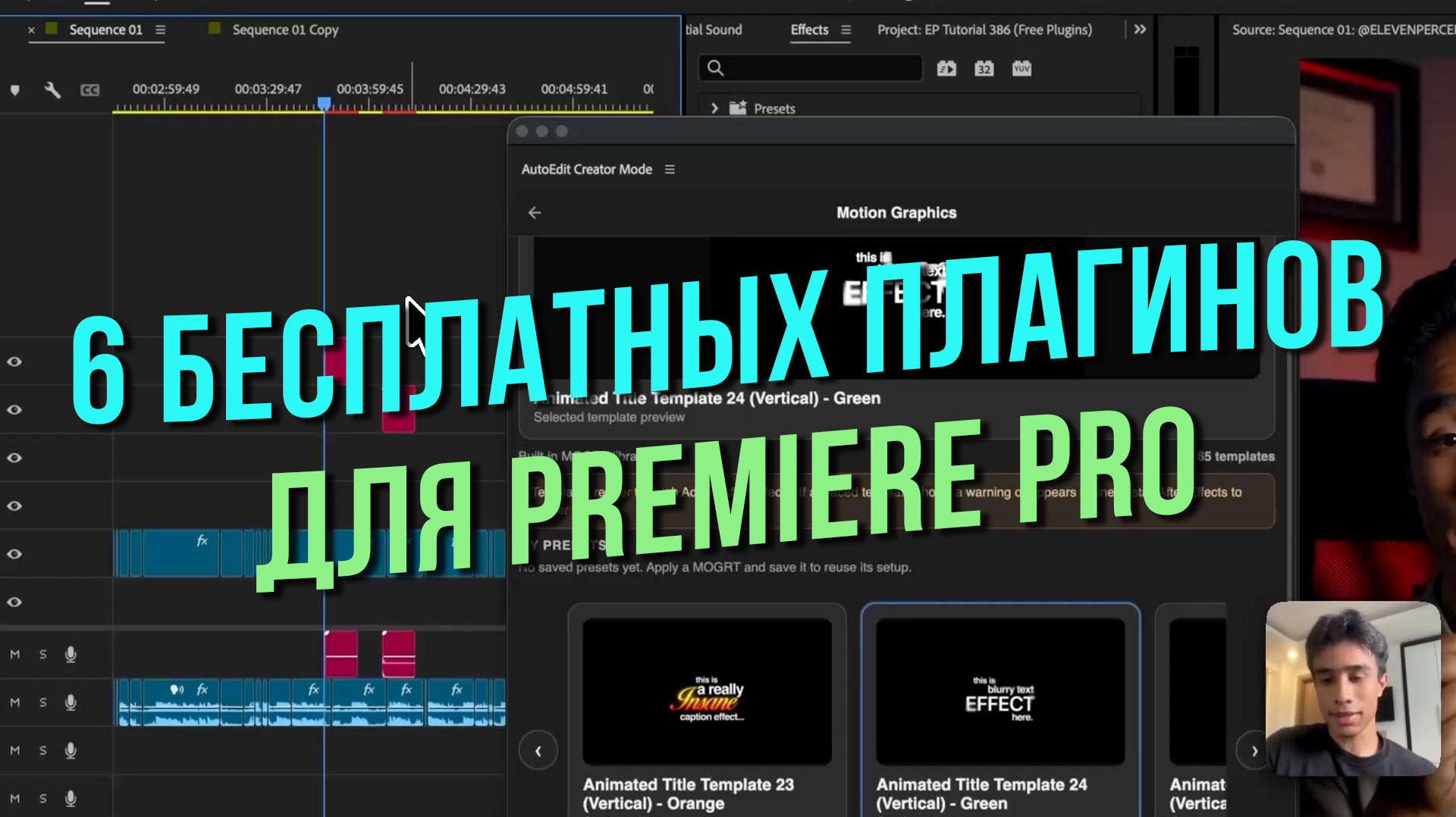This screenshot has height=817, width=1456.
Task: Show hidden panels via double chevron
Action: click(1140, 30)
